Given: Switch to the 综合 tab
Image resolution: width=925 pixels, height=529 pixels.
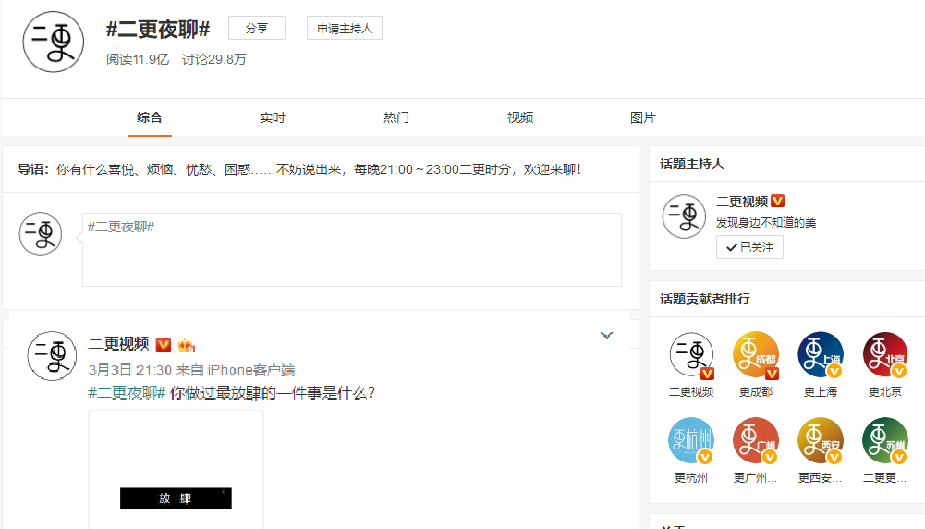Looking at the screenshot, I should click(149, 117).
